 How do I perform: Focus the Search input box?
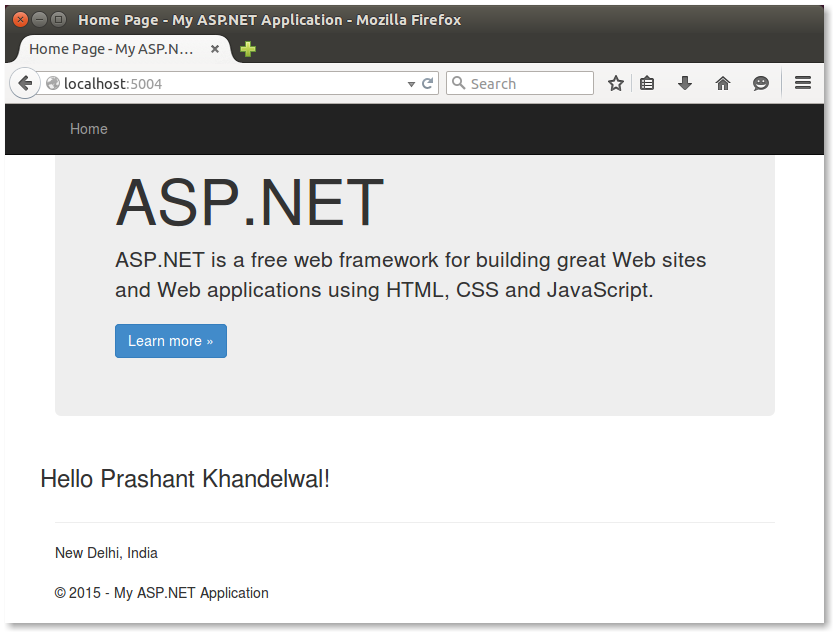520,83
